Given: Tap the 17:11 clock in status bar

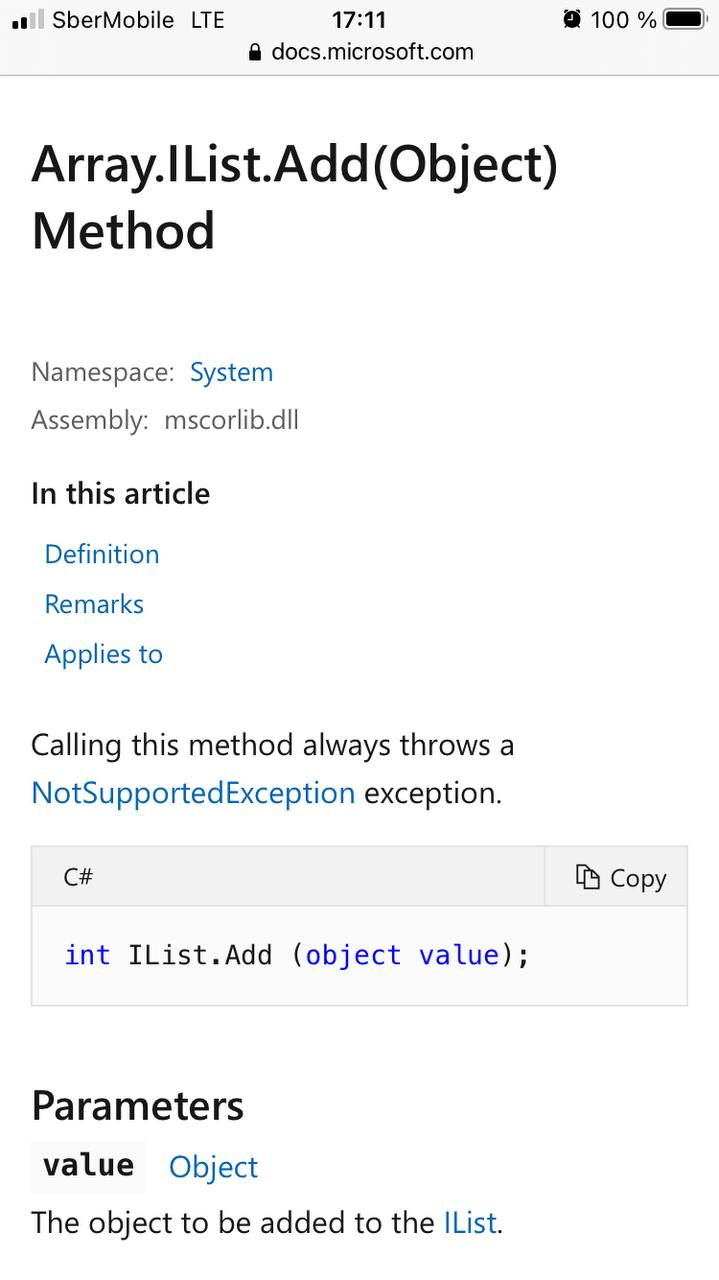Looking at the screenshot, I should [359, 19].
